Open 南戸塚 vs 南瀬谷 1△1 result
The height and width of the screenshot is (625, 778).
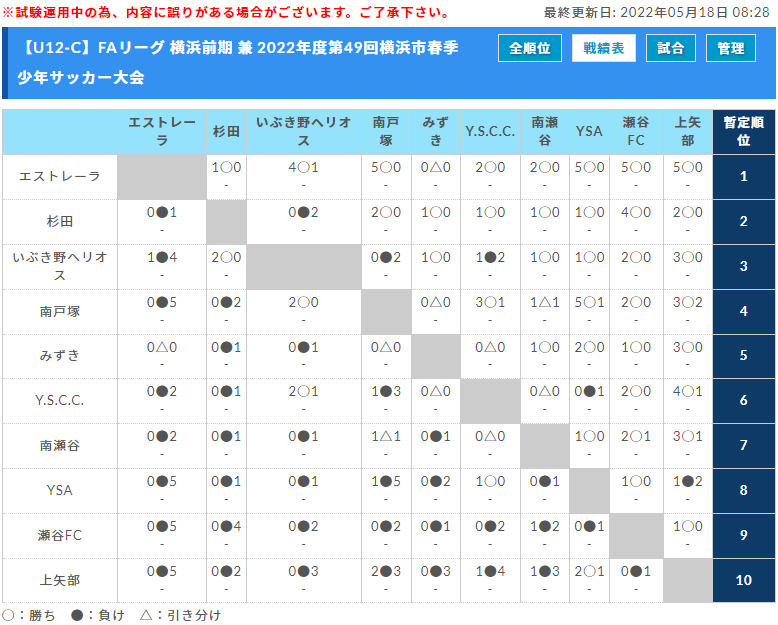click(x=545, y=303)
